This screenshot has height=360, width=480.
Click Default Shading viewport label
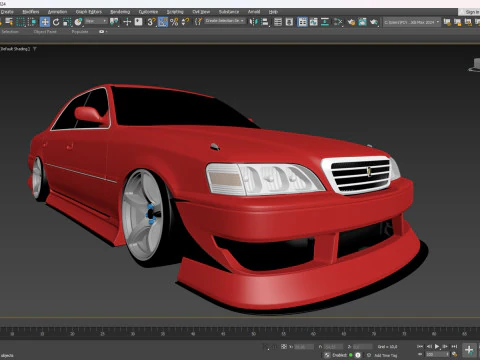coord(15,49)
